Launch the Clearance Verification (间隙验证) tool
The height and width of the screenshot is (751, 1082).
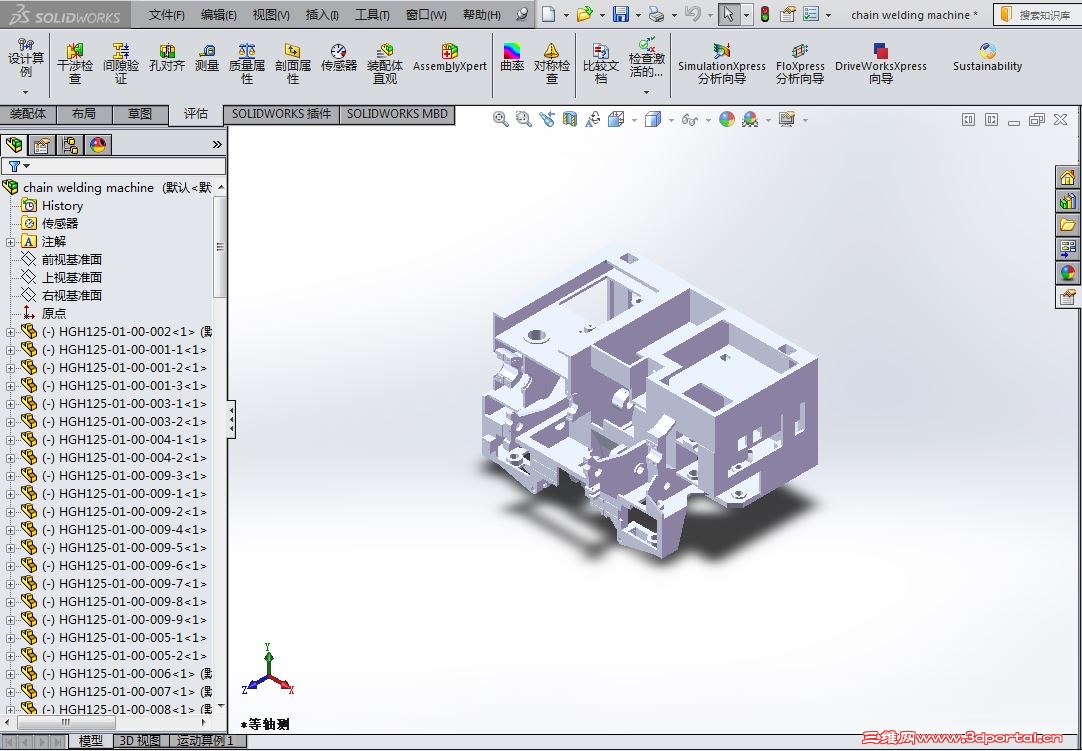pos(121,63)
